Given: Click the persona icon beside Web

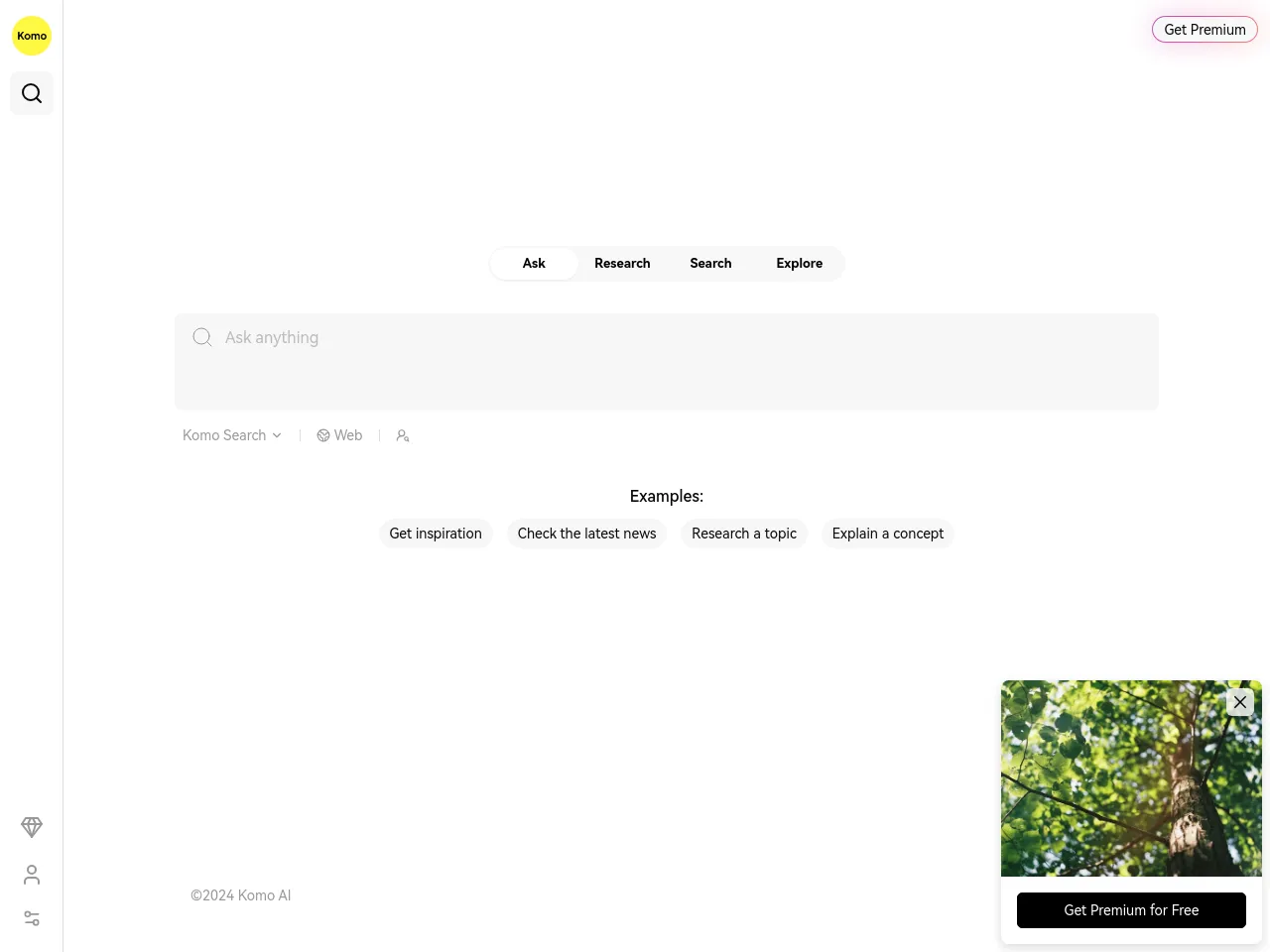Looking at the screenshot, I should [403, 435].
